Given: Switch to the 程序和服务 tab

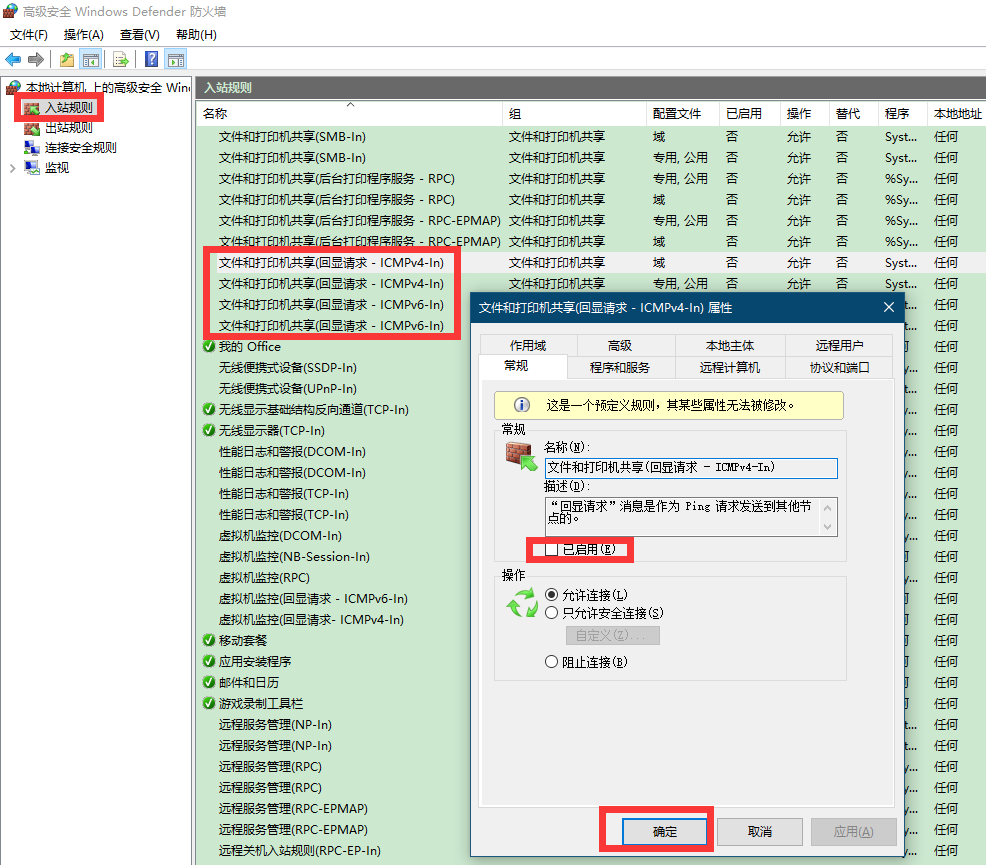Looking at the screenshot, I should (x=620, y=367).
